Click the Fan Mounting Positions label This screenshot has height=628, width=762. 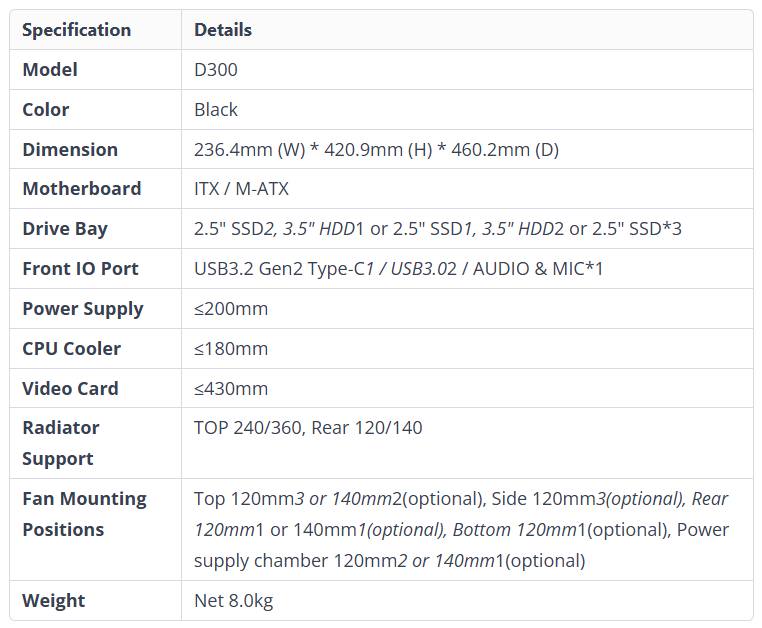pyautogui.click(x=84, y=514)
